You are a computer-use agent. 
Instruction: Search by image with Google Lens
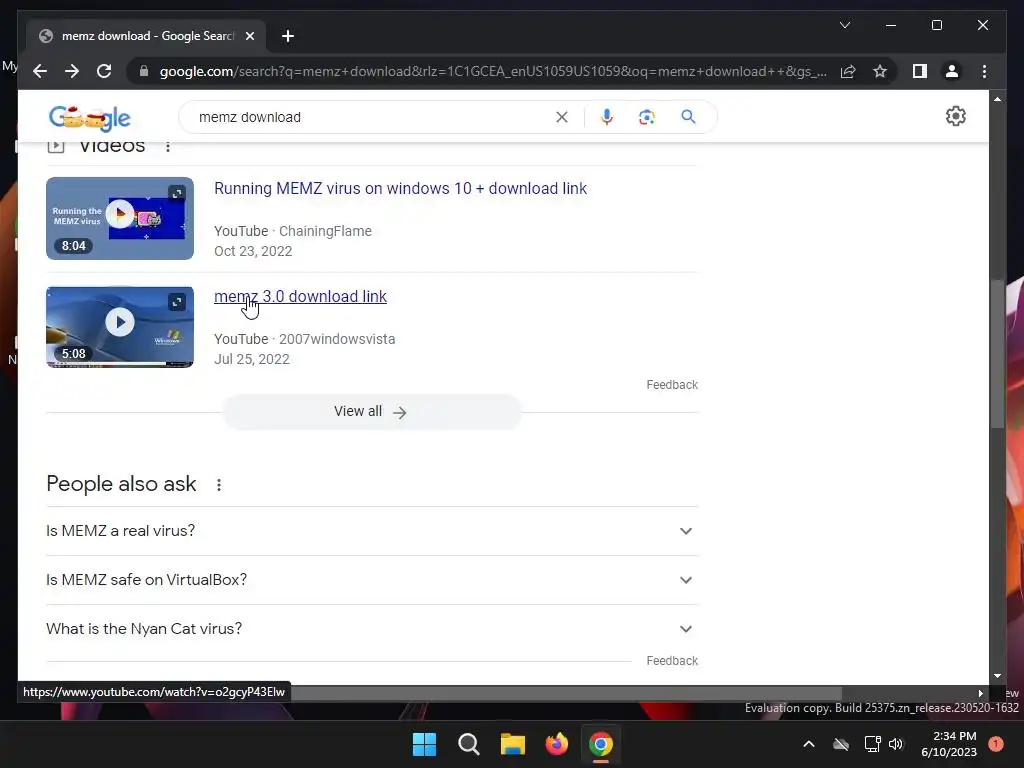pos(647,117)
